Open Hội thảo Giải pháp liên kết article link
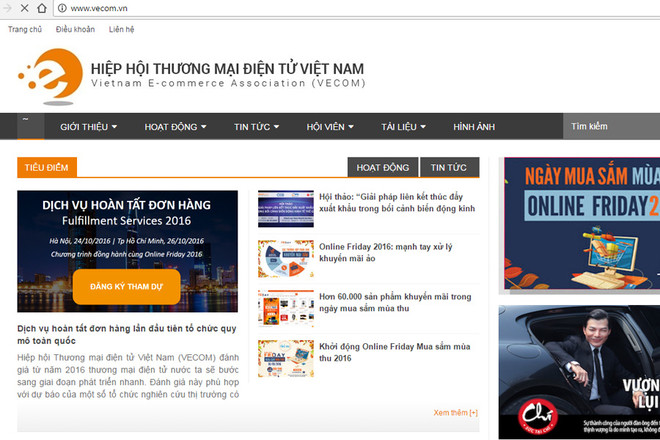The image size is (660, 440). [397, 203]
